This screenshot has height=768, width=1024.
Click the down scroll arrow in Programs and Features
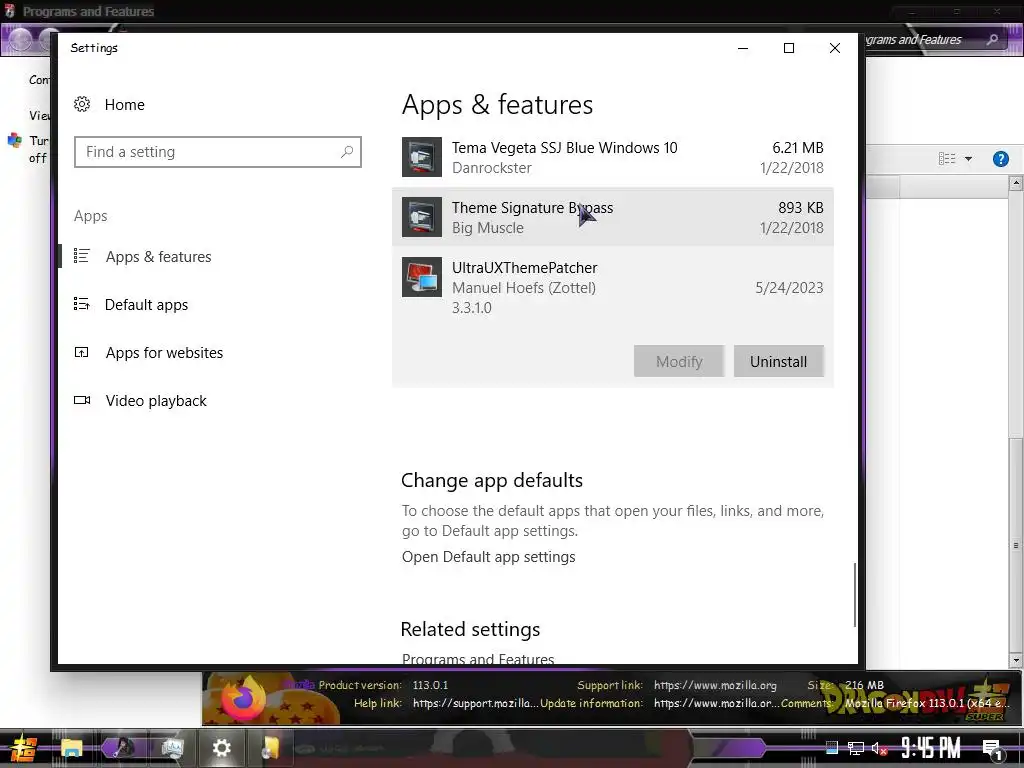point(1016,660)
